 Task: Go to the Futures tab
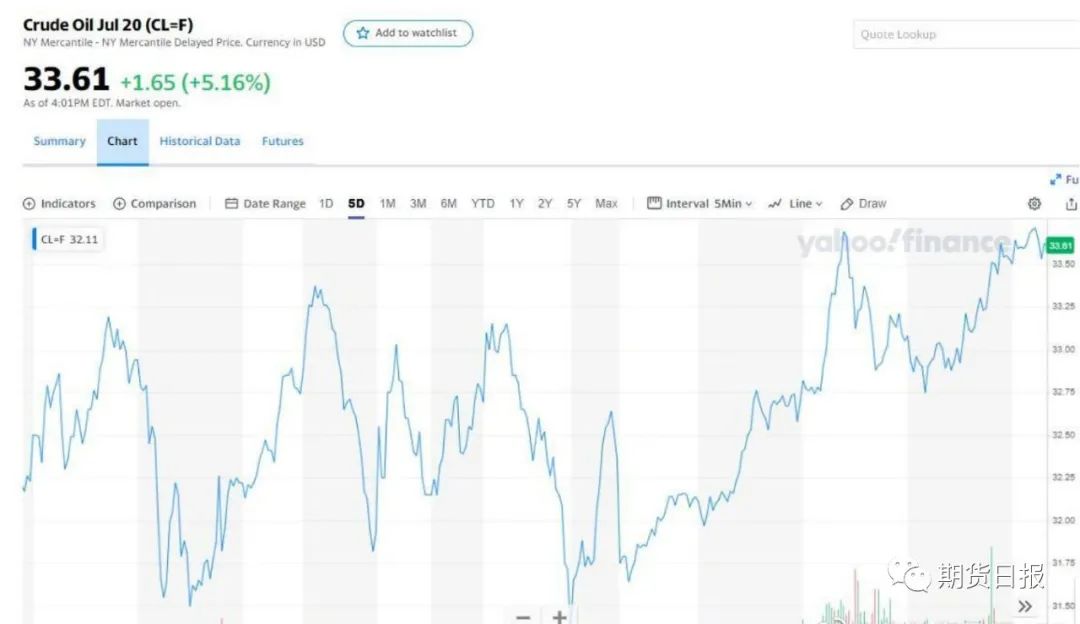coord(283,142)
